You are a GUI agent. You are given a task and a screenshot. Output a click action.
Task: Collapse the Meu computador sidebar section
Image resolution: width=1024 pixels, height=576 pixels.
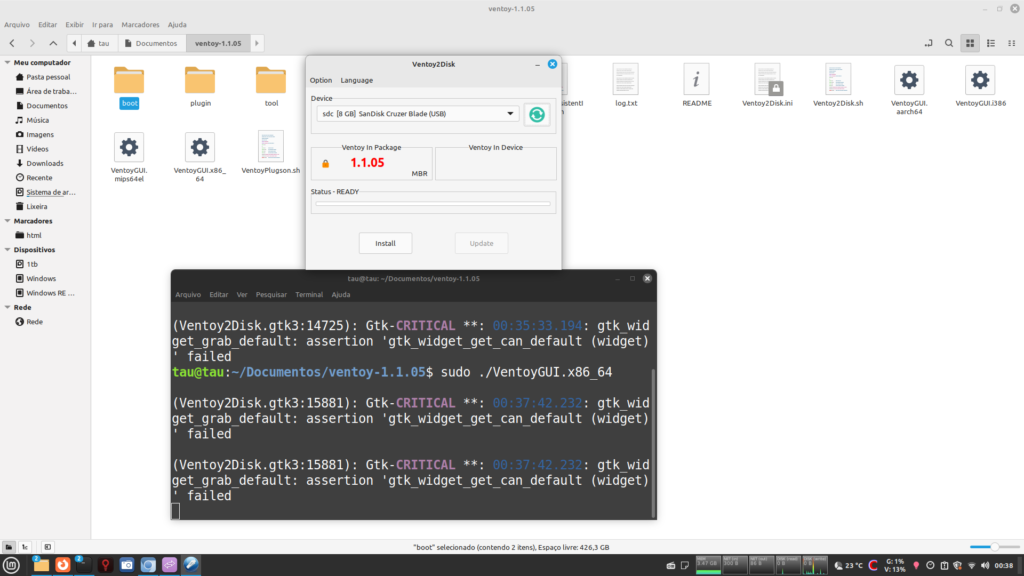7,62
